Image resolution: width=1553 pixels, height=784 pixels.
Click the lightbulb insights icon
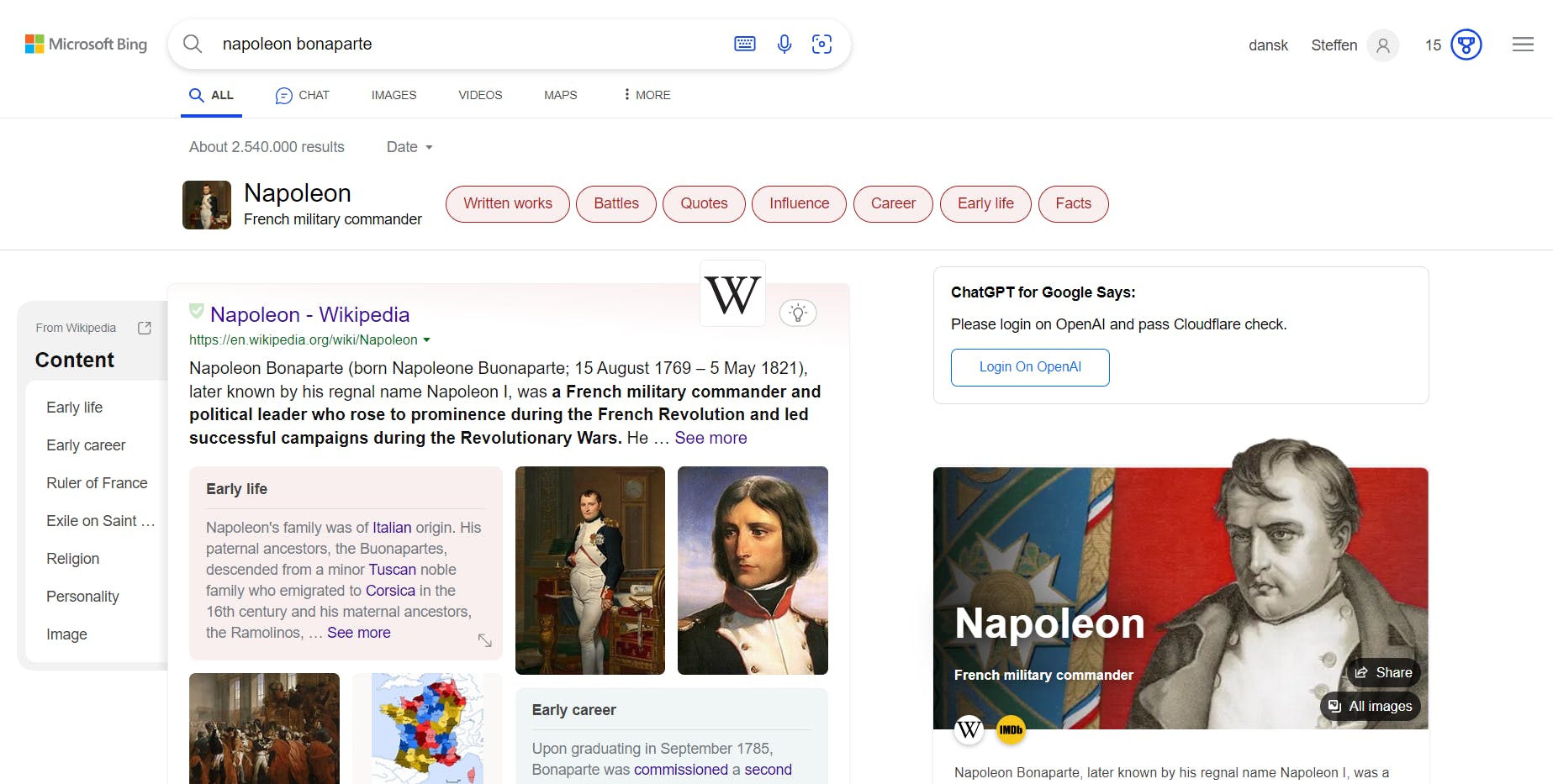point(798,313)
